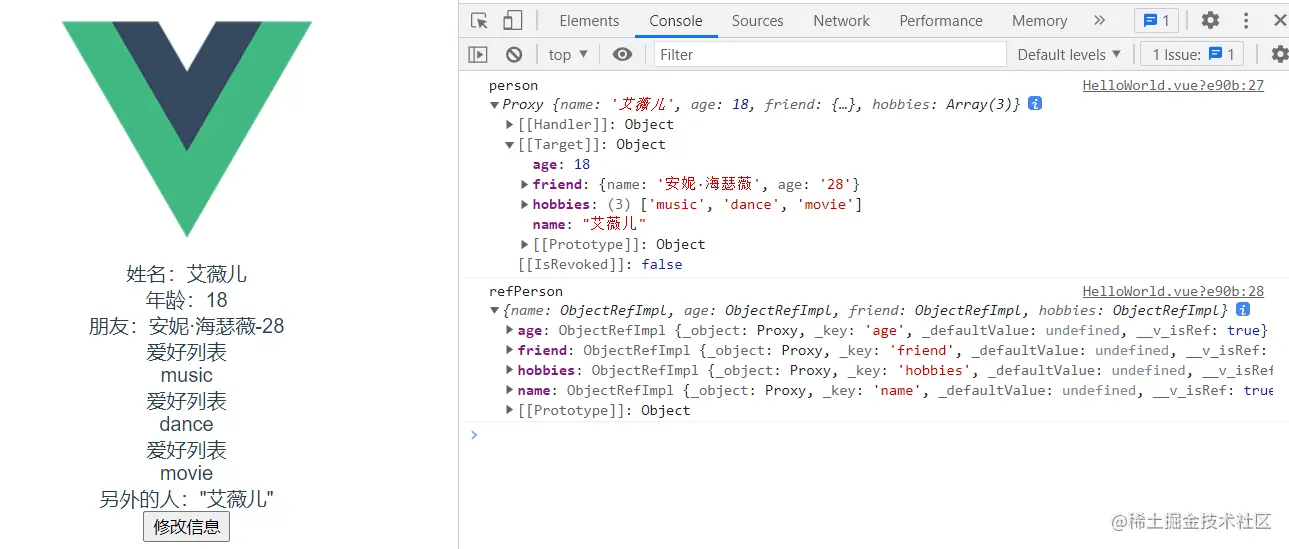Screen dimensions: 1289x549
Task: Click the issues message badge showing 1
Action: [1156, 20]
